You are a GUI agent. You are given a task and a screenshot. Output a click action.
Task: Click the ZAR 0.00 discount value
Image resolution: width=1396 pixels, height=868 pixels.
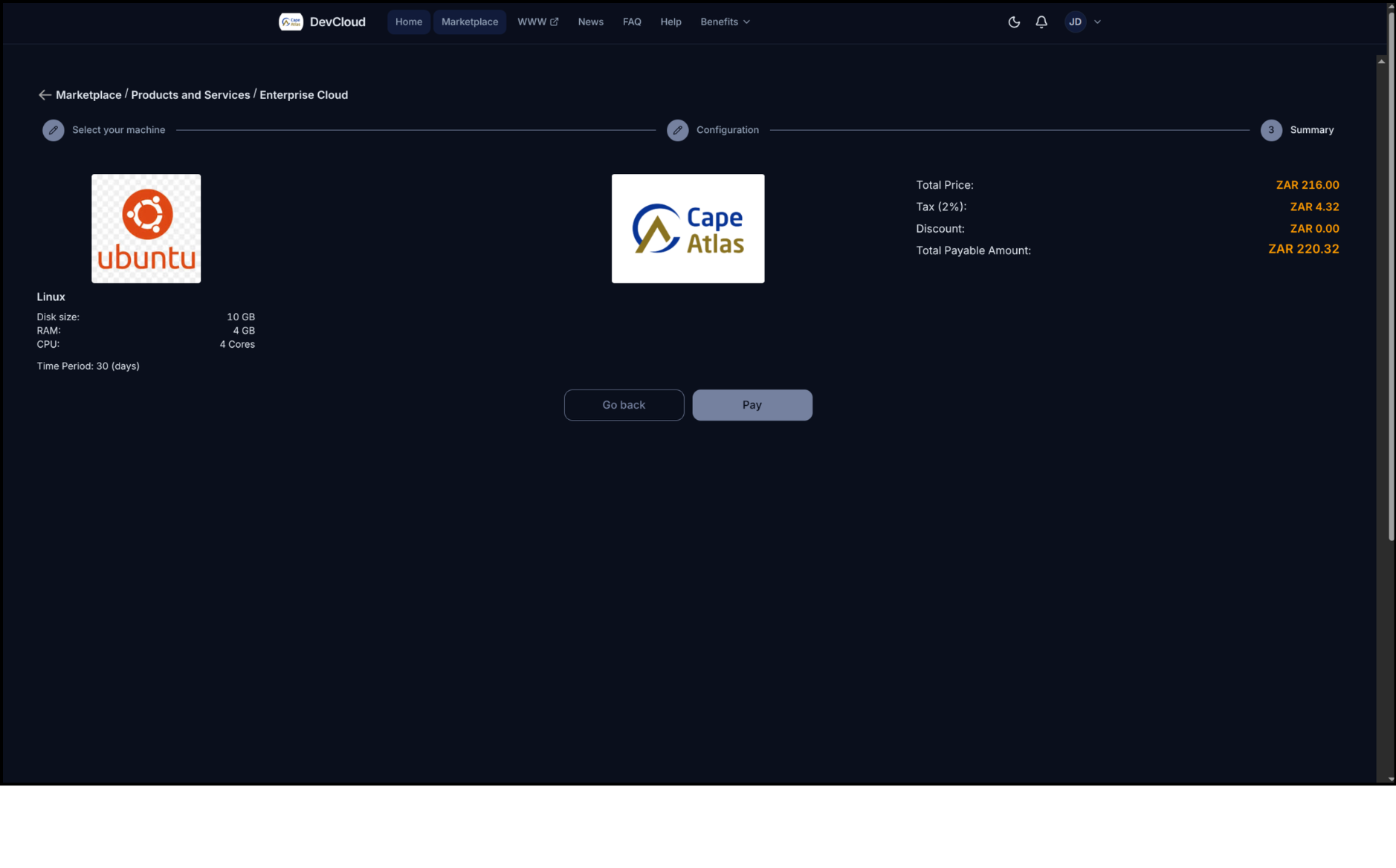1314,229
